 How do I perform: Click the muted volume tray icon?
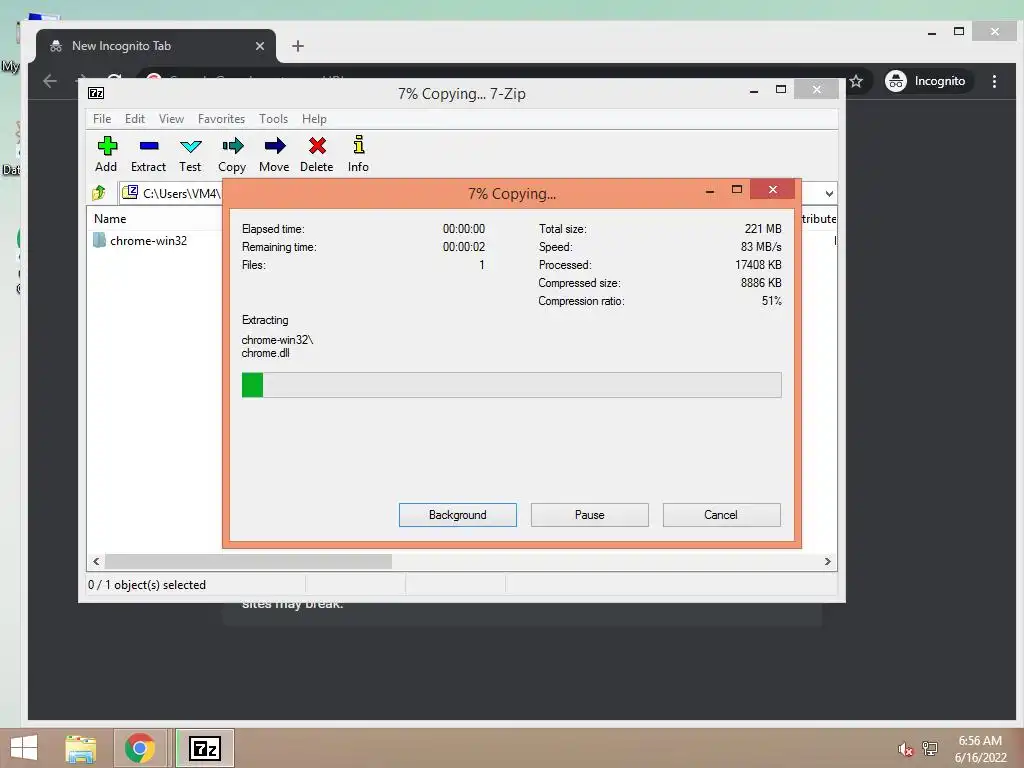pyautogui.click(x=905, y=749)
